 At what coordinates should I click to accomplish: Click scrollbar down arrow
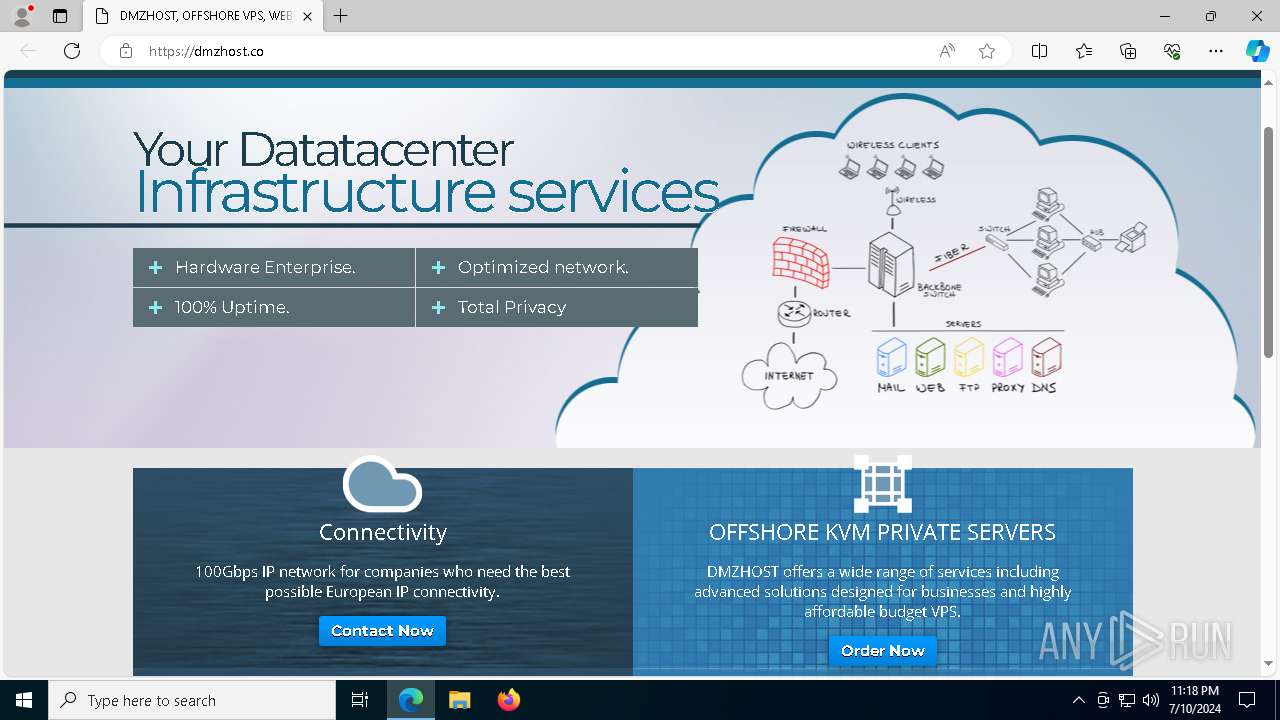click(x=1268, y=664)
